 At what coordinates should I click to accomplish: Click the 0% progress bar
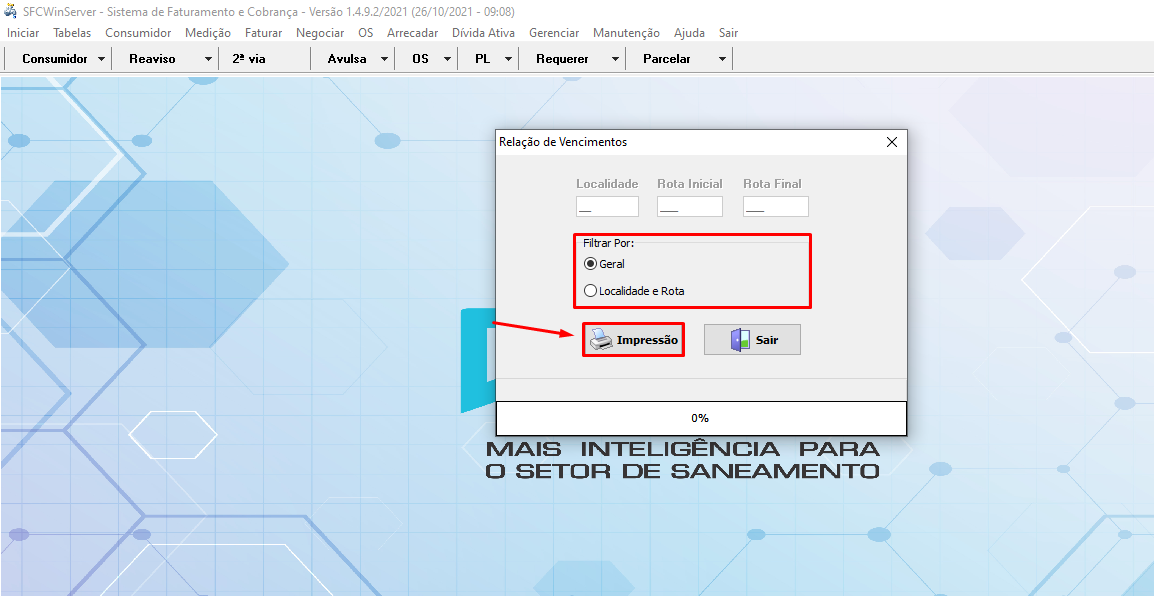(700, 418)
